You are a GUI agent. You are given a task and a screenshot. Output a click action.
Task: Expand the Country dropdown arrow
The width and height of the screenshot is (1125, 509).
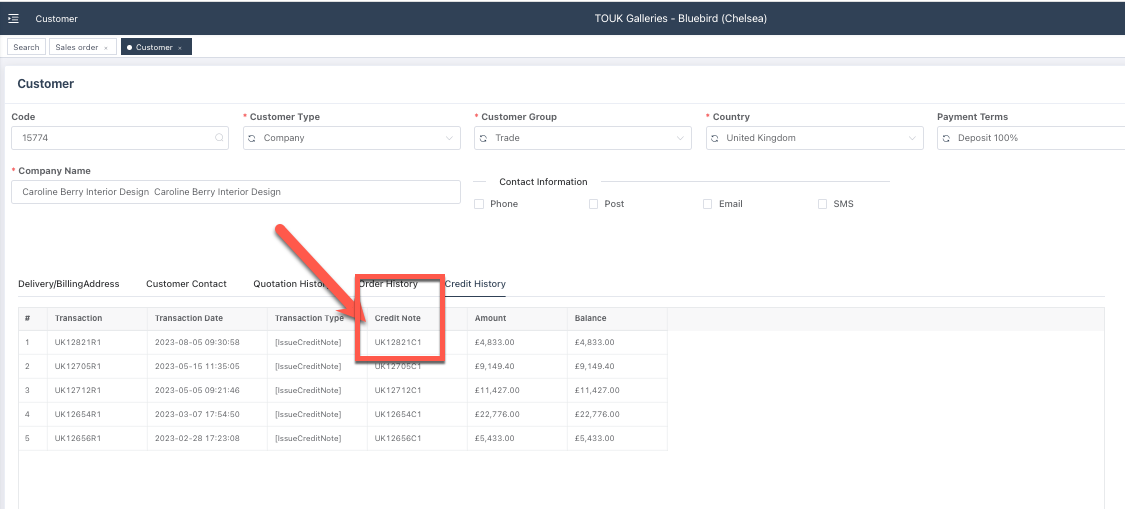pyautogui.click(x=911, y=138)
